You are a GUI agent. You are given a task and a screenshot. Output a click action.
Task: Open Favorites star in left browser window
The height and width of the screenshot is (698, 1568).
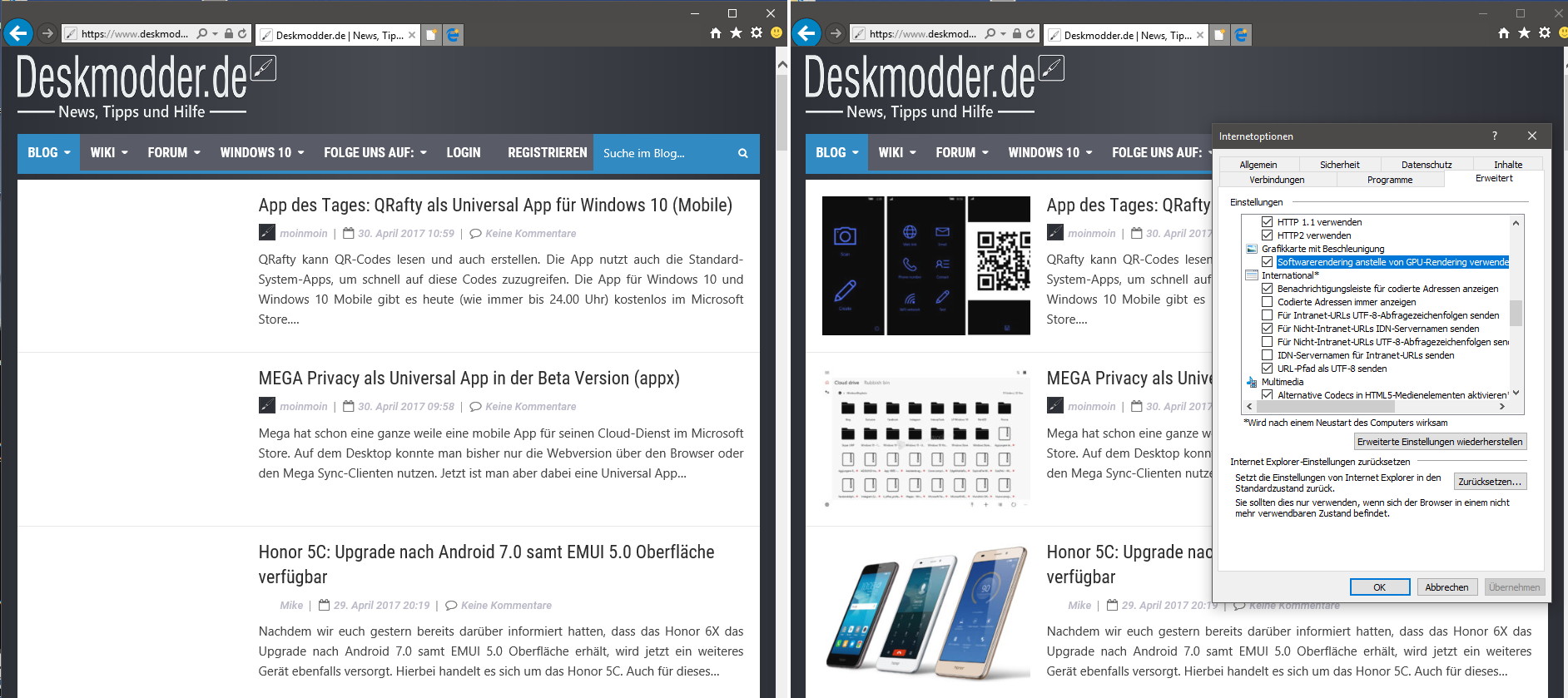click(736, 33)
